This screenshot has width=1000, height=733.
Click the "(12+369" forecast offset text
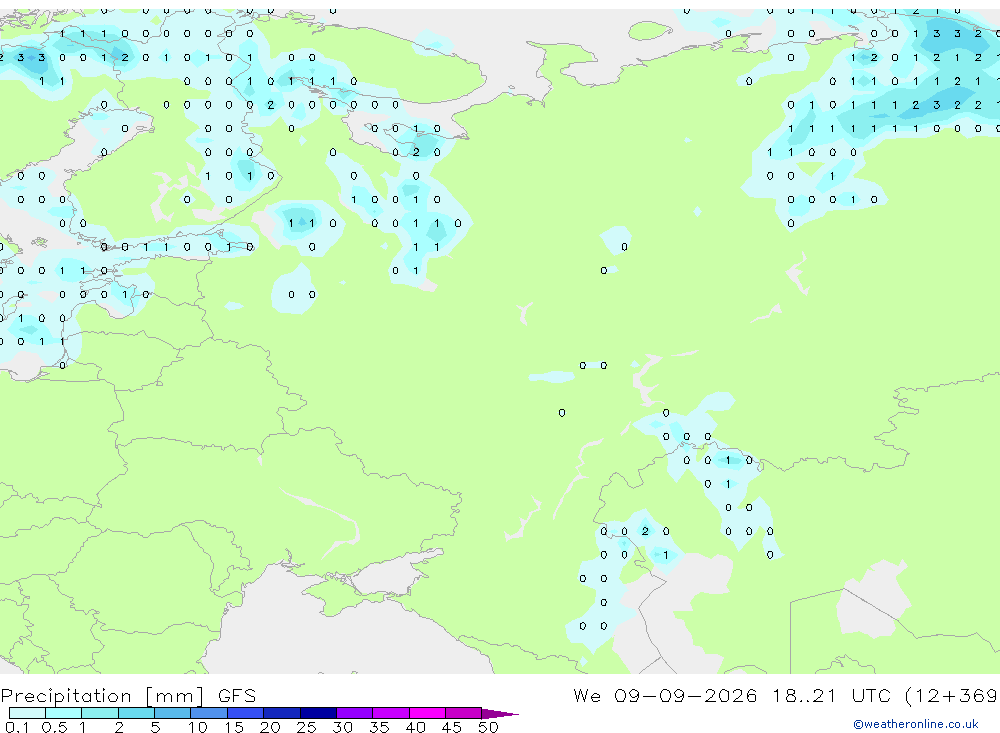(951, 695)
